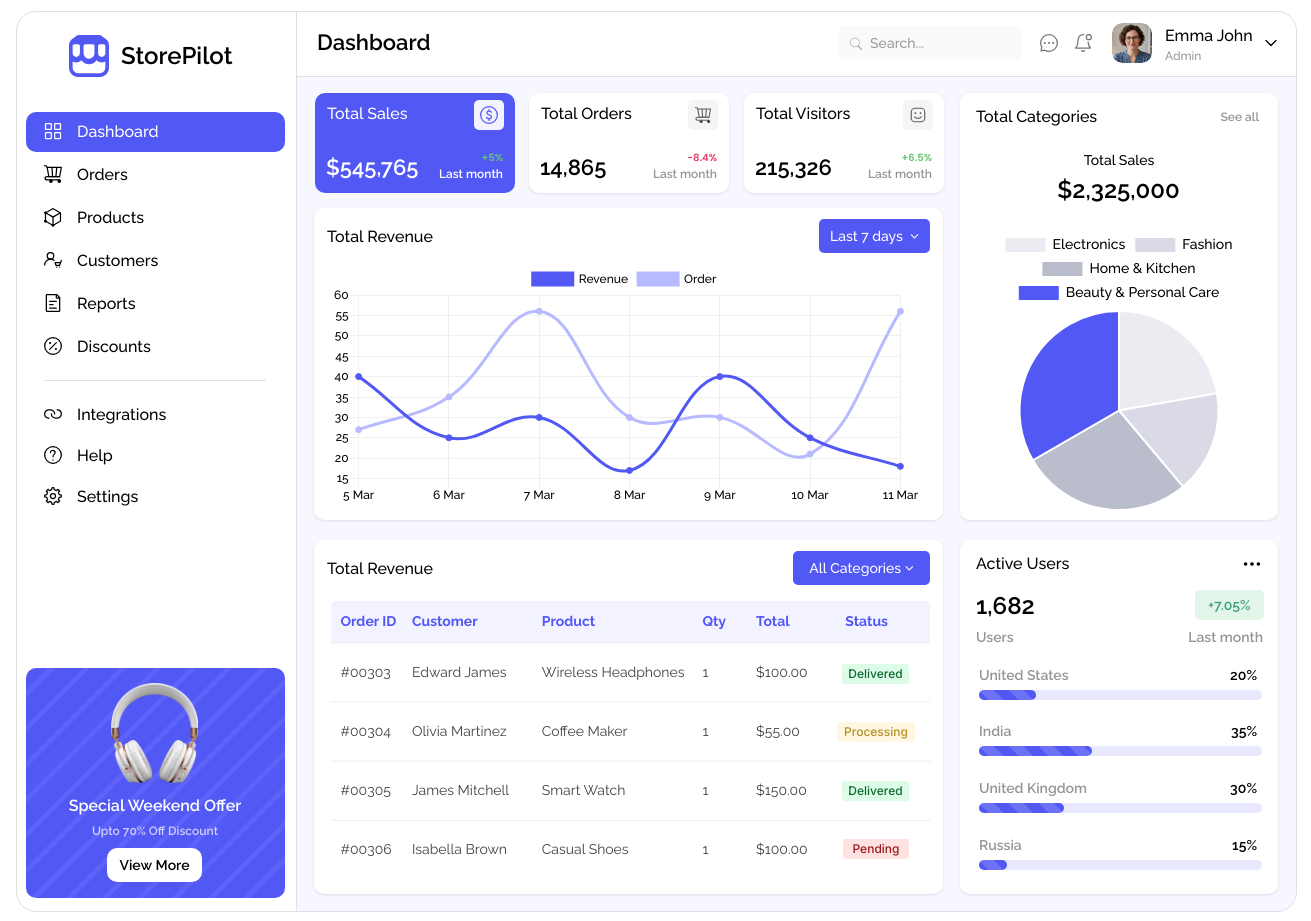Click the StorePilot logo icon

click(x=89, y=56)
